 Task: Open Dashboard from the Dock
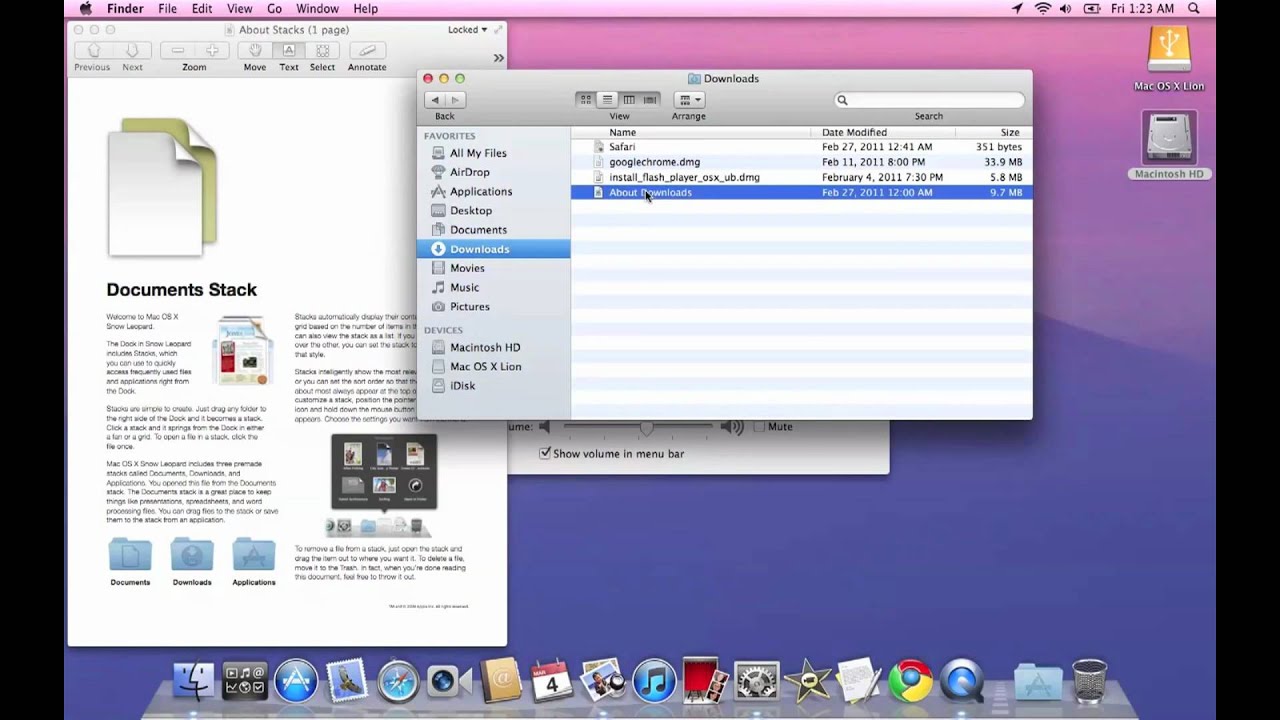pyautogui.click(x=244, y=681)
